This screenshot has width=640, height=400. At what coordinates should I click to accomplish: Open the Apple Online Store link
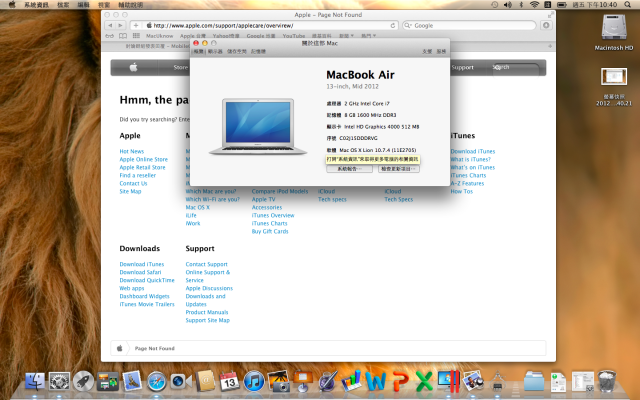(x=144, y=160)
